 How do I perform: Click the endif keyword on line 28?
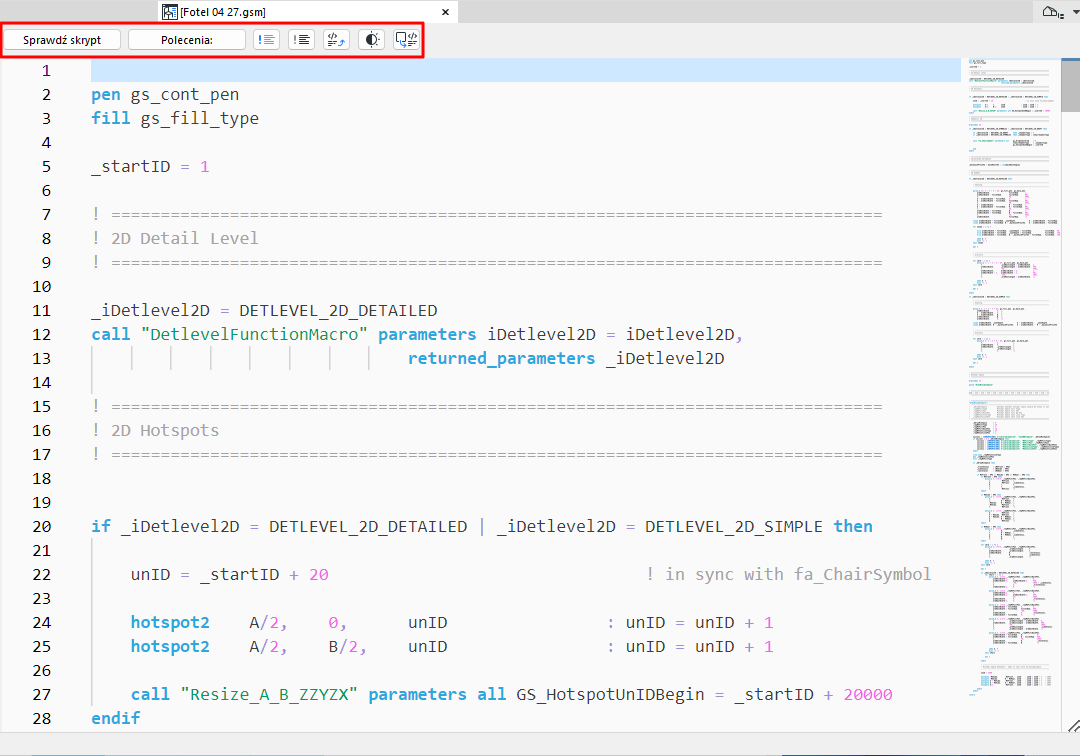pos(114,718)
